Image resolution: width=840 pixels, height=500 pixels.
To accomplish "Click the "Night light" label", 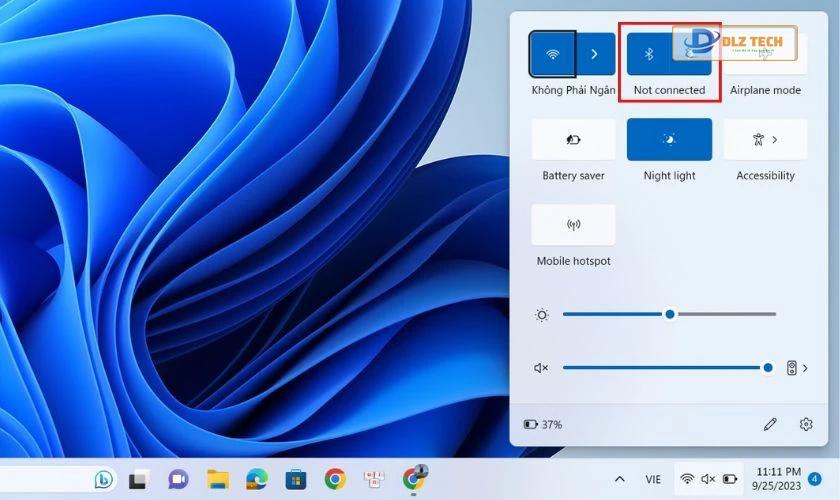I will click(669, 175).
